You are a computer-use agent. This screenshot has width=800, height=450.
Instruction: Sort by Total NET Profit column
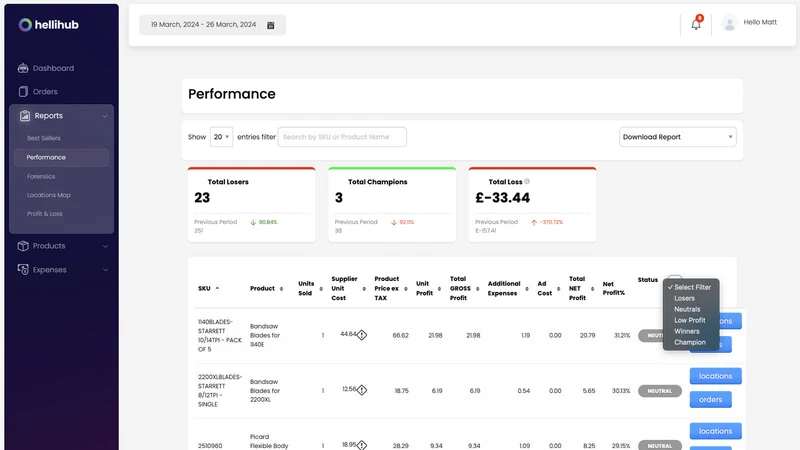click(x=592, y=289)
